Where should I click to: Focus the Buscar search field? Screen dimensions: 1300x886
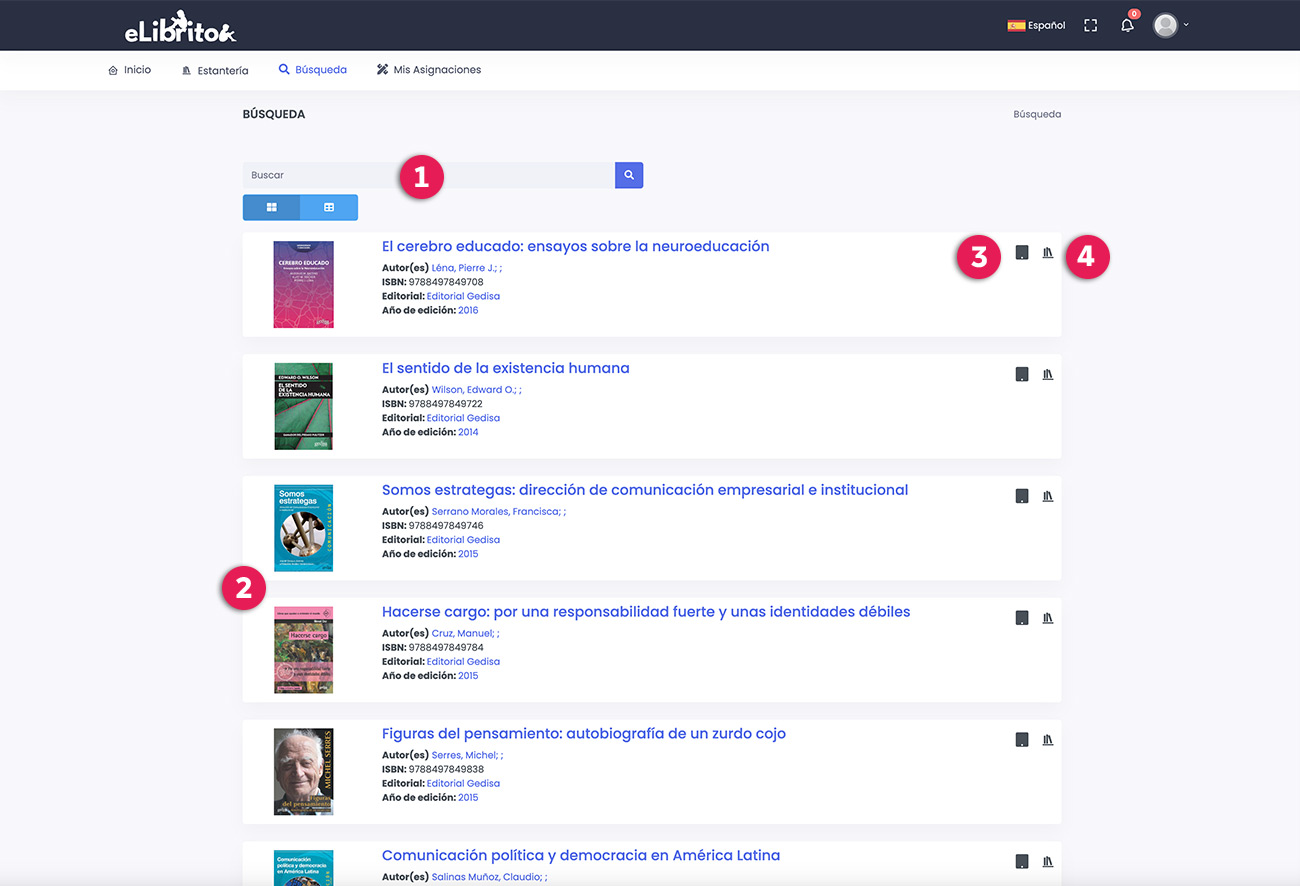[x=429, y=175]
